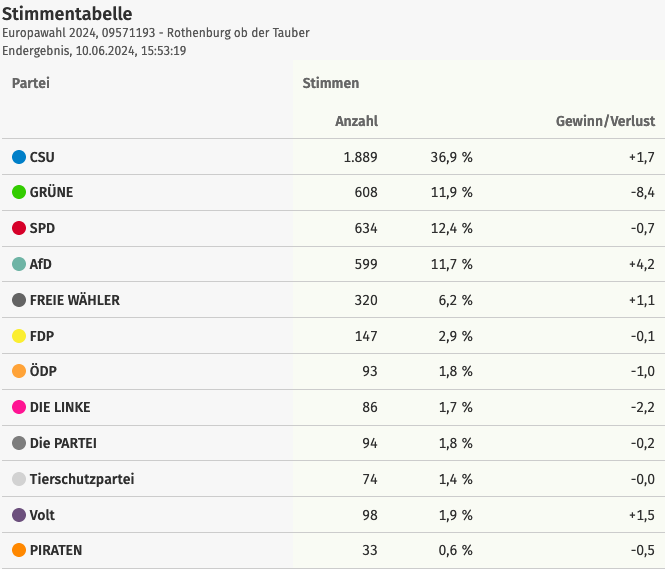The image size is (665, 569).
Task: Click the Stimmentabelle heading
Action: point(67,13)
